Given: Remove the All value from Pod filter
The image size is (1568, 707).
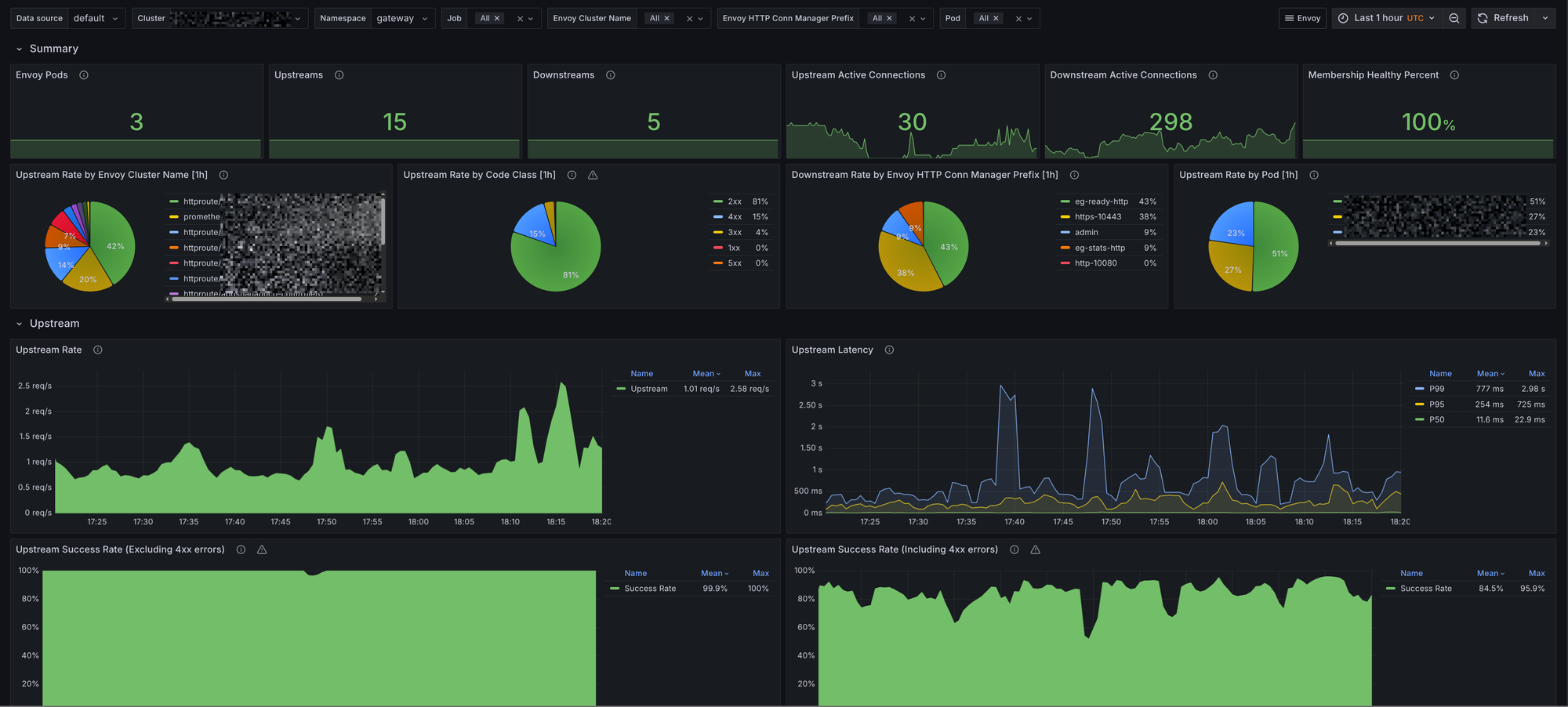Looking at the screenshot, I should click(x=996, y=18).
